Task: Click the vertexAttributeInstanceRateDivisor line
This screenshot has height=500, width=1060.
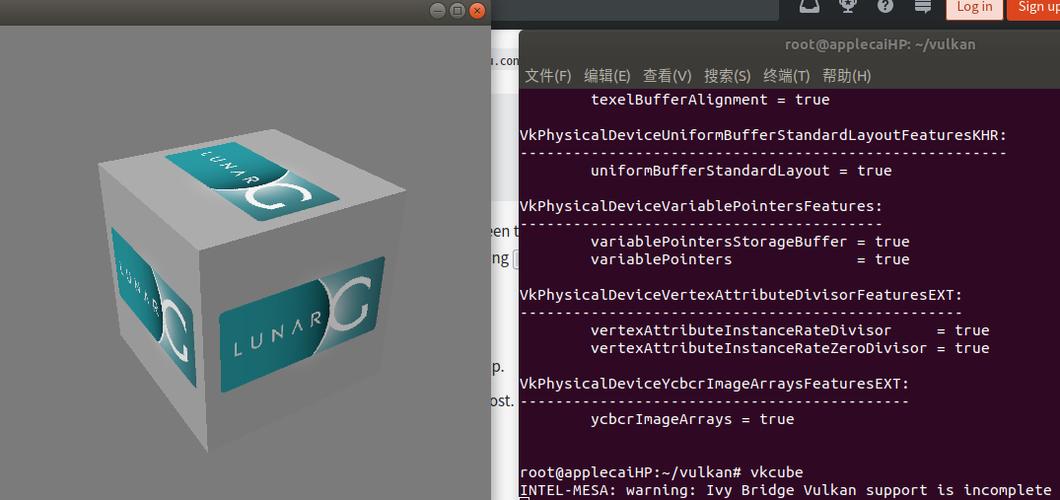Action: pos(790,330)
